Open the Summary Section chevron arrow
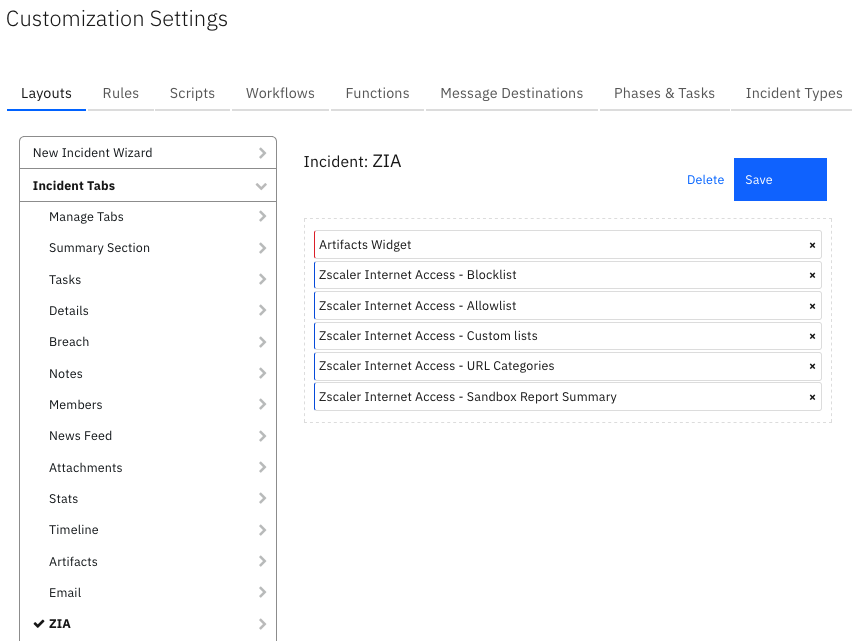Screen dimensions: 852x641 [x=262, y=248]
